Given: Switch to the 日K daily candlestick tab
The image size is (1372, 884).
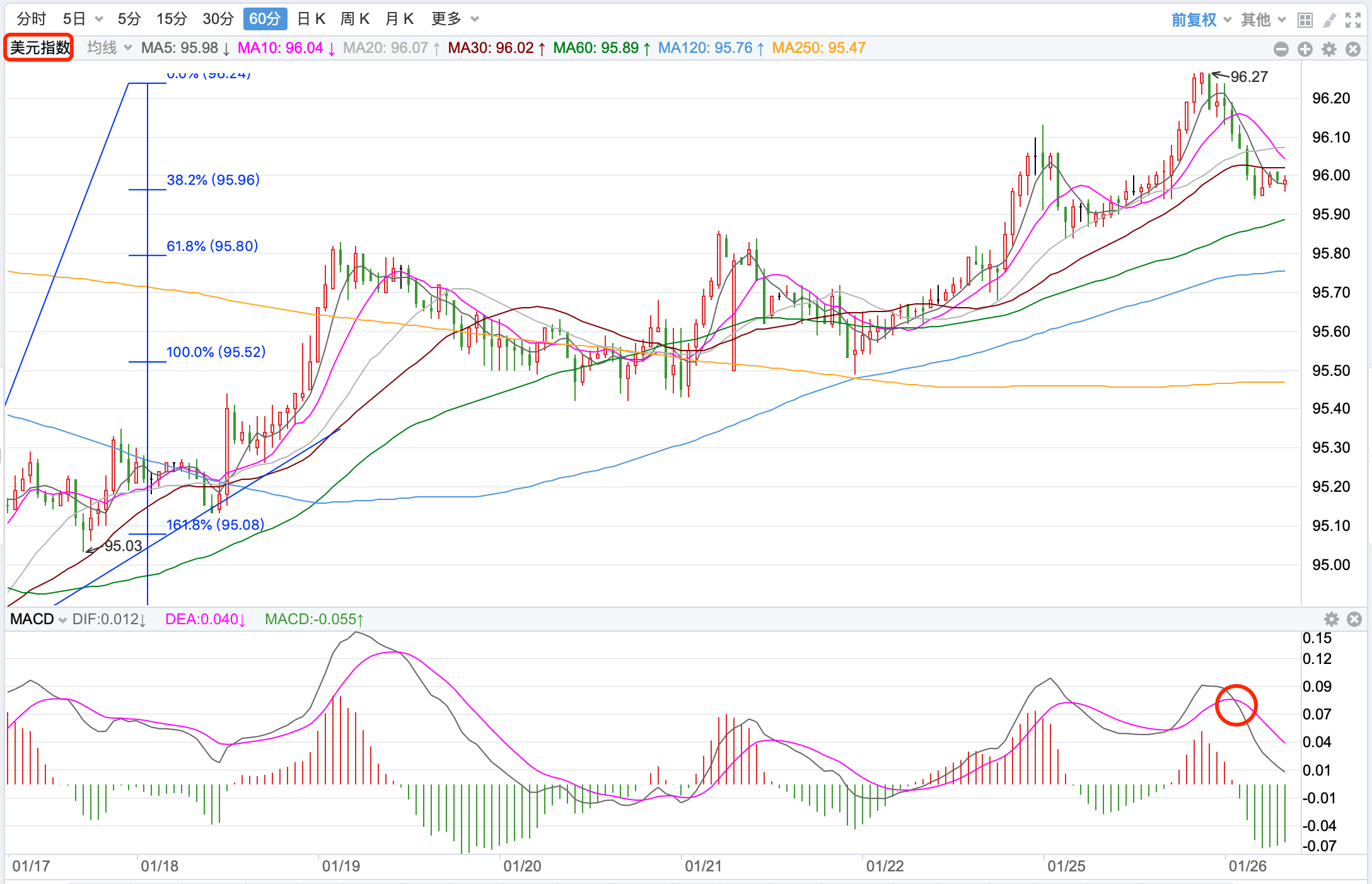Looking at the screenshot, I should pos(311,19).
